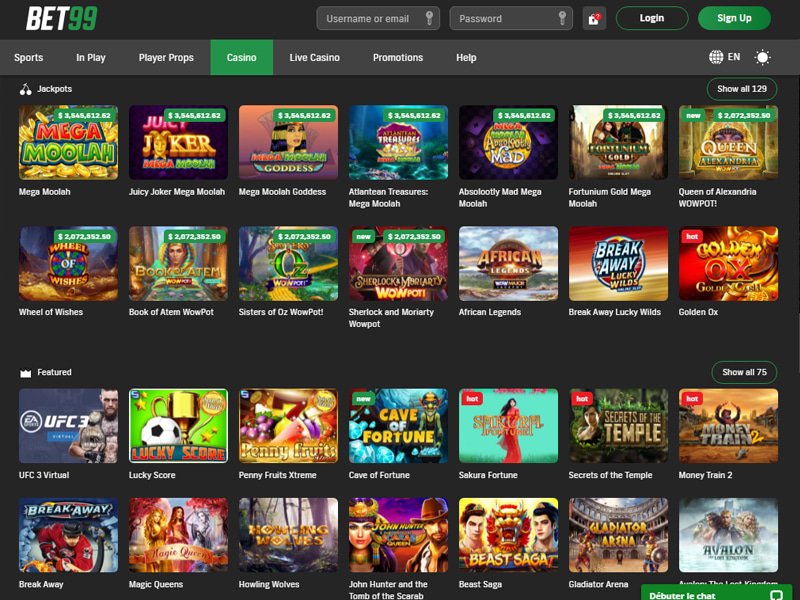The width and height of the screenshot is (800, 600).
Task: Open the In Play tab
Action: (91, 58)
